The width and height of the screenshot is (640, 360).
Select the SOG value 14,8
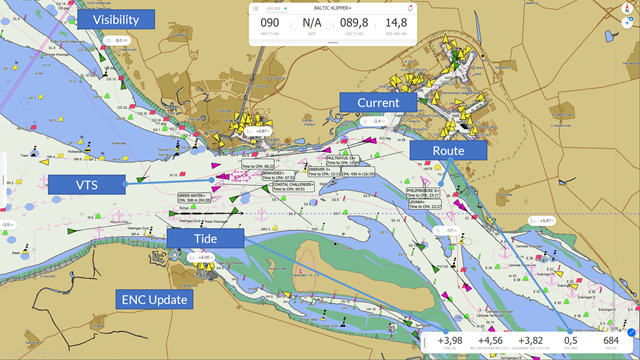tap(396, 23)
